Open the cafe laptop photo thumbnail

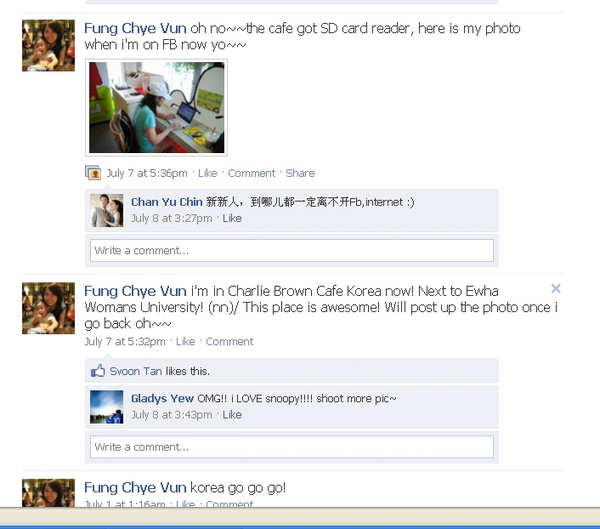tap(157, 108)
